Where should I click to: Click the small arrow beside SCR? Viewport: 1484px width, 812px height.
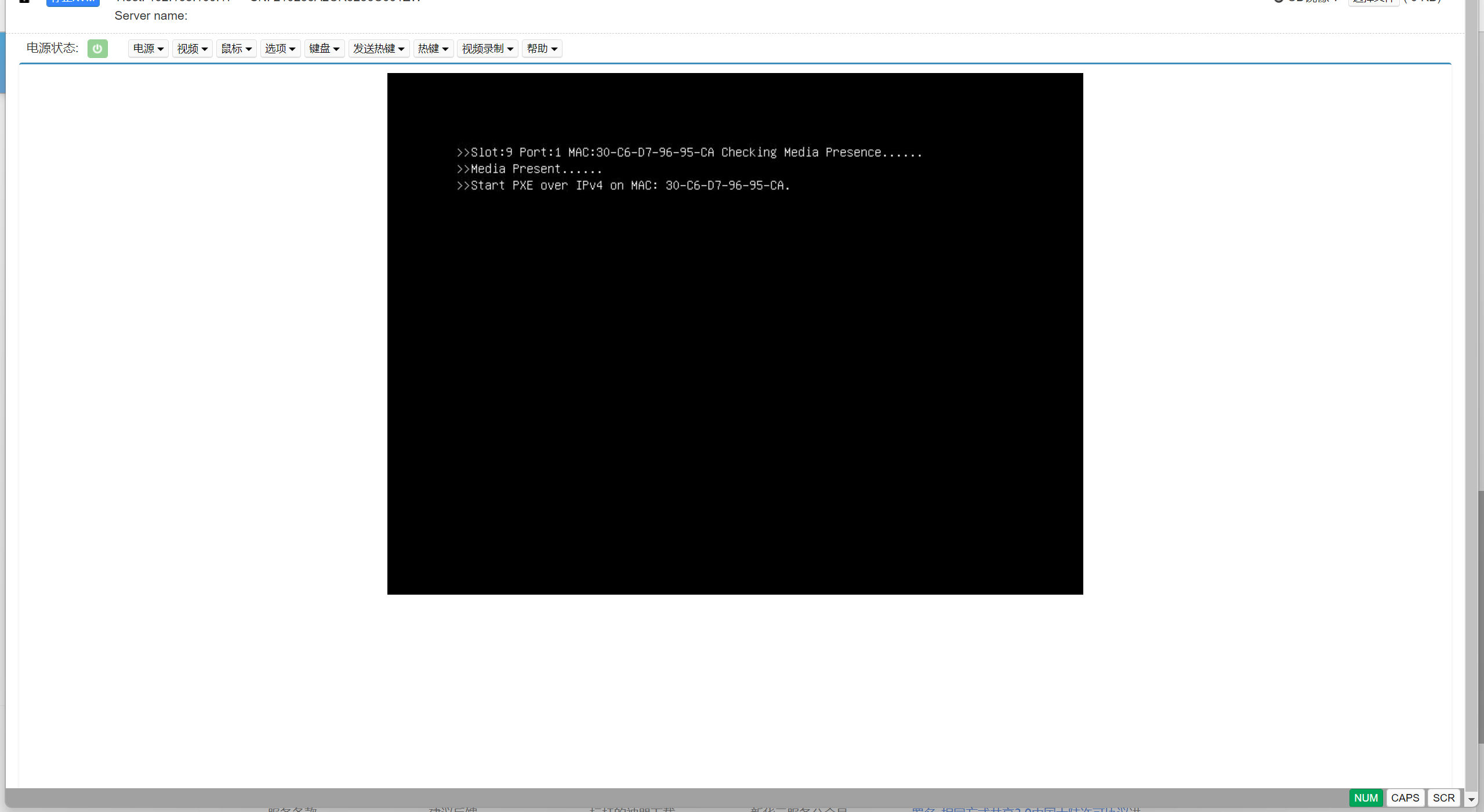pyautogui.click(x=1471, y=799)
